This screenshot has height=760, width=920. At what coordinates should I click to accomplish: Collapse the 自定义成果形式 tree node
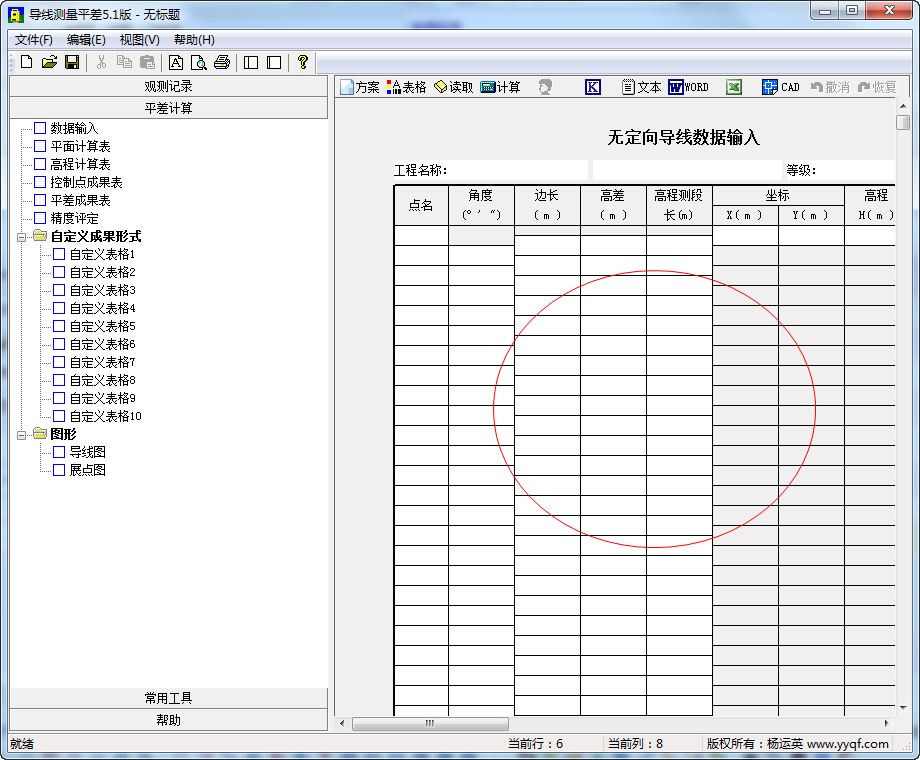tap(22, 236)
